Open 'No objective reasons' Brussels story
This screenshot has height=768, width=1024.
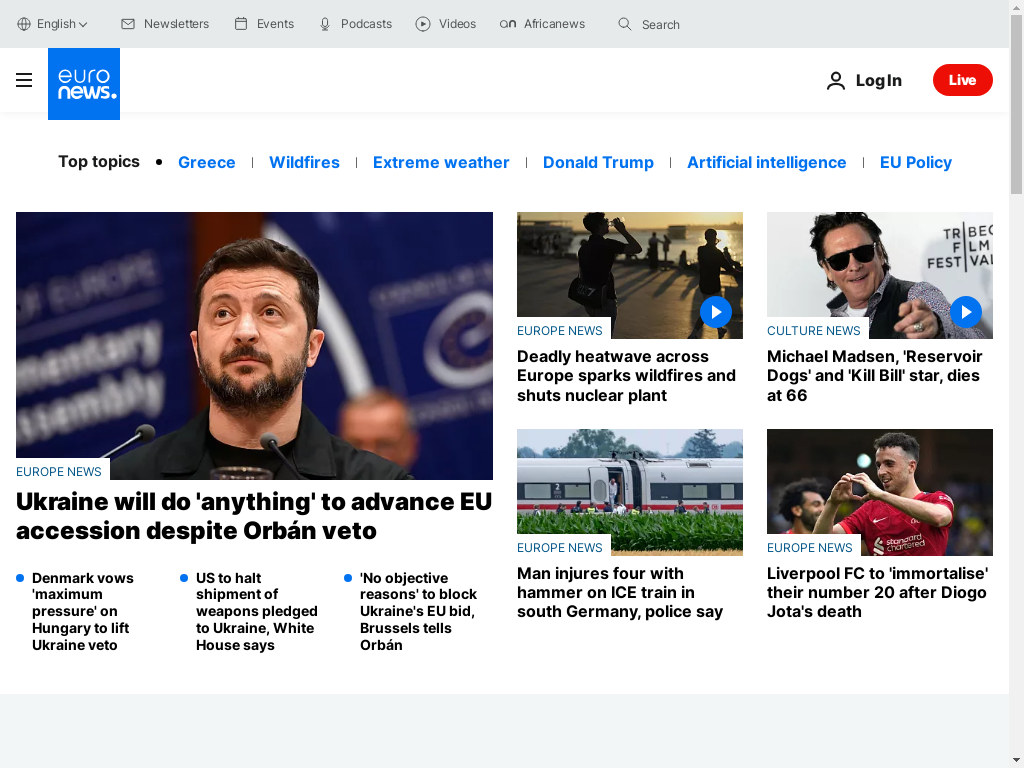click(x=418, y=611)
